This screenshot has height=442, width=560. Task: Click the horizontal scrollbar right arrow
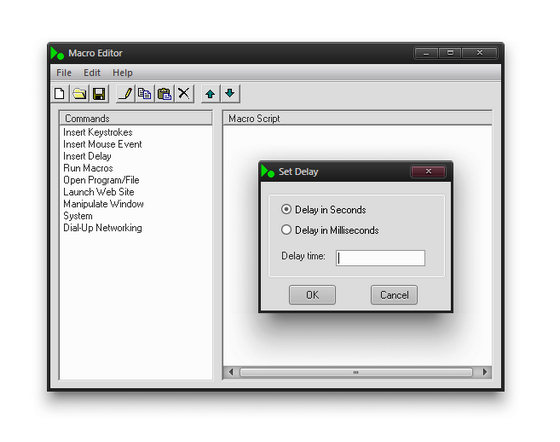point(485,372)
